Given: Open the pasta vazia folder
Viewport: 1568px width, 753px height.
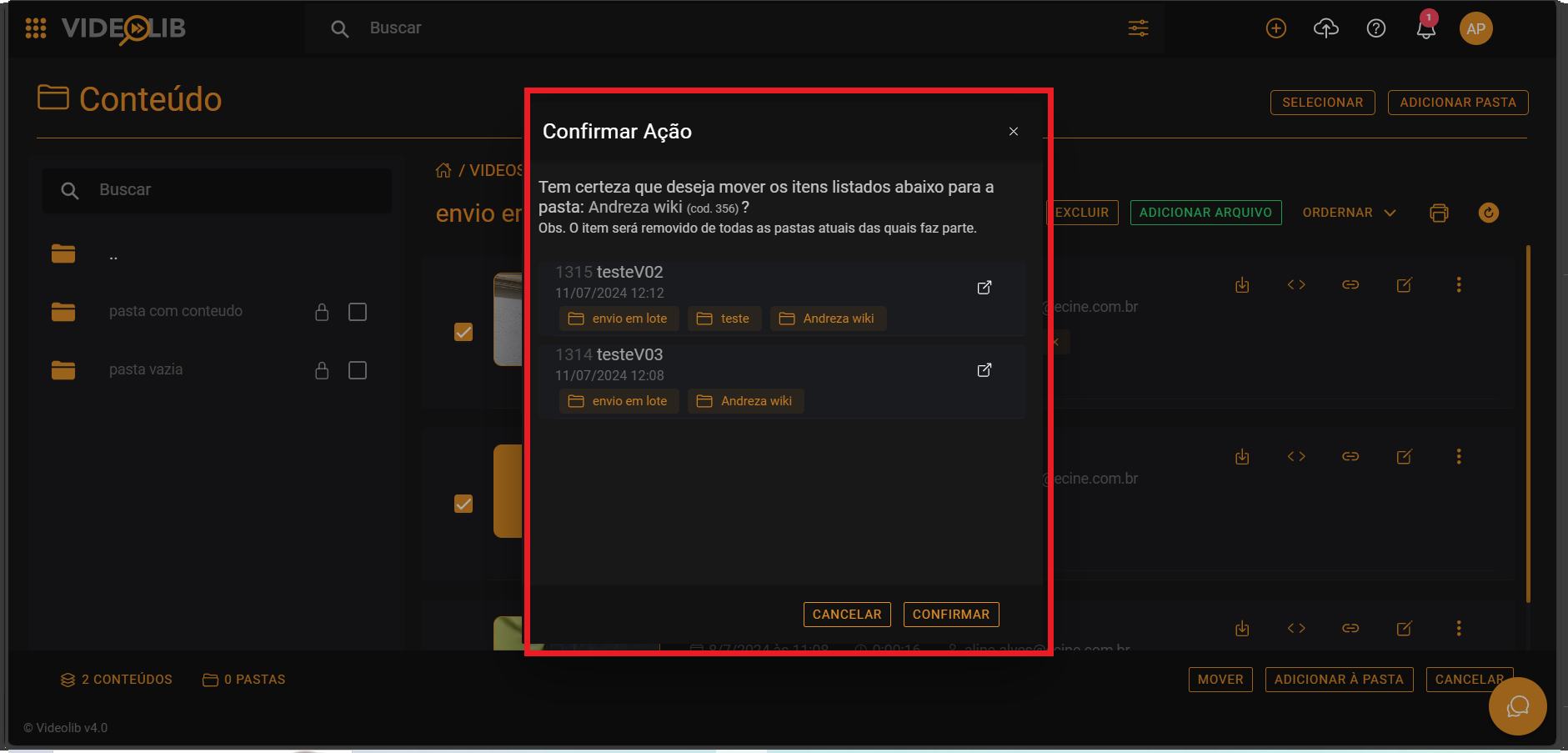Looking at the screenshot, I should 145,369.
